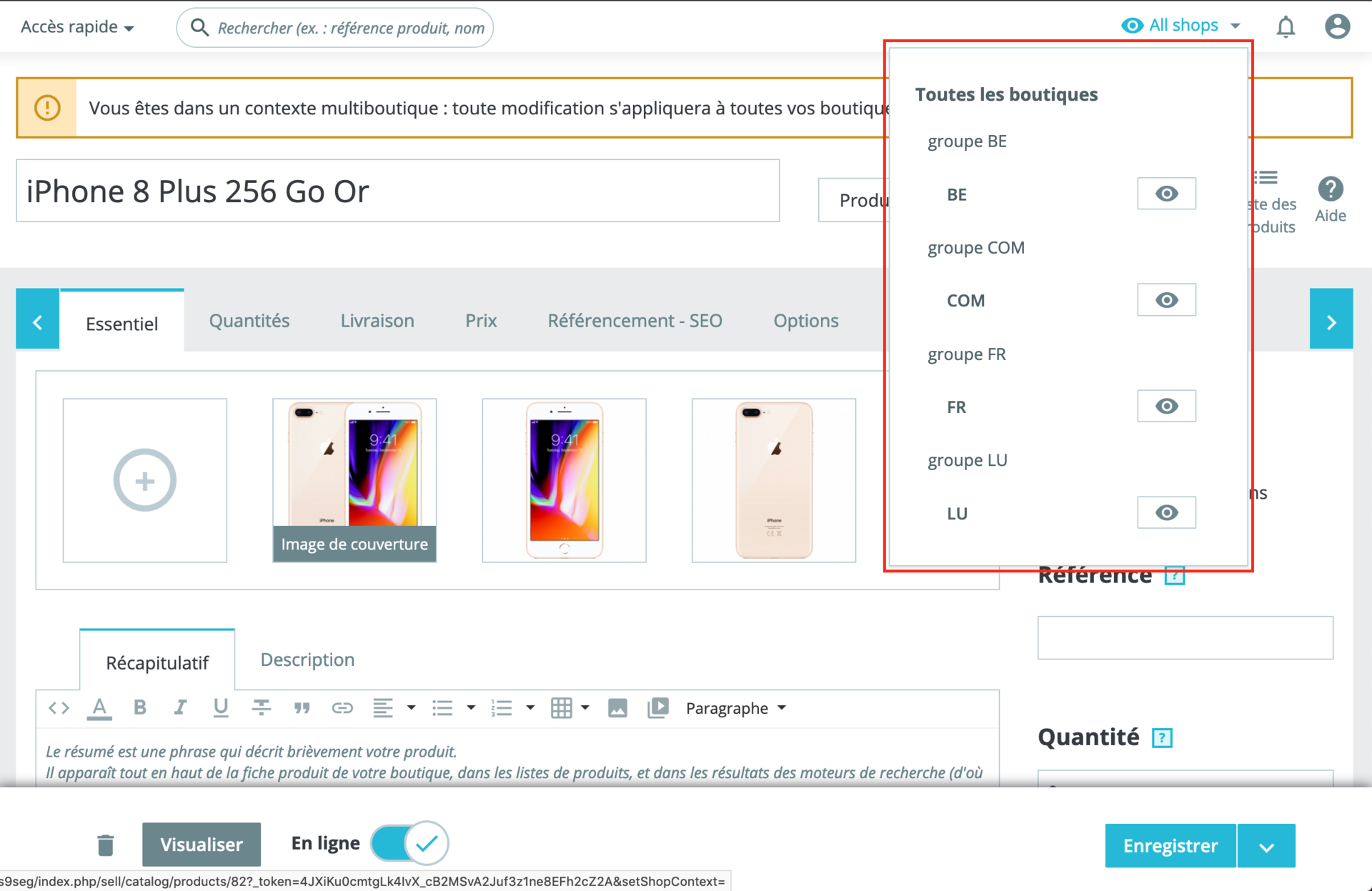The height and width of the screenshot is (891, 1372).
Task: Open the Aide help icon
Action: pyautogui.click(x=1330, y=199)
